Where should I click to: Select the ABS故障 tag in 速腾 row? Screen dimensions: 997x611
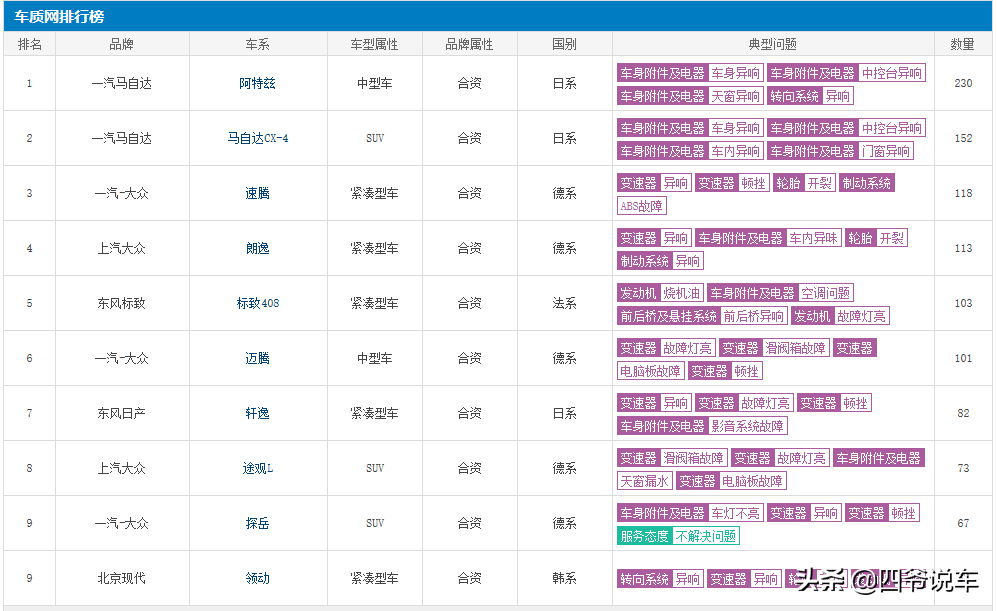pyautogui.click(x=642, y=206)
